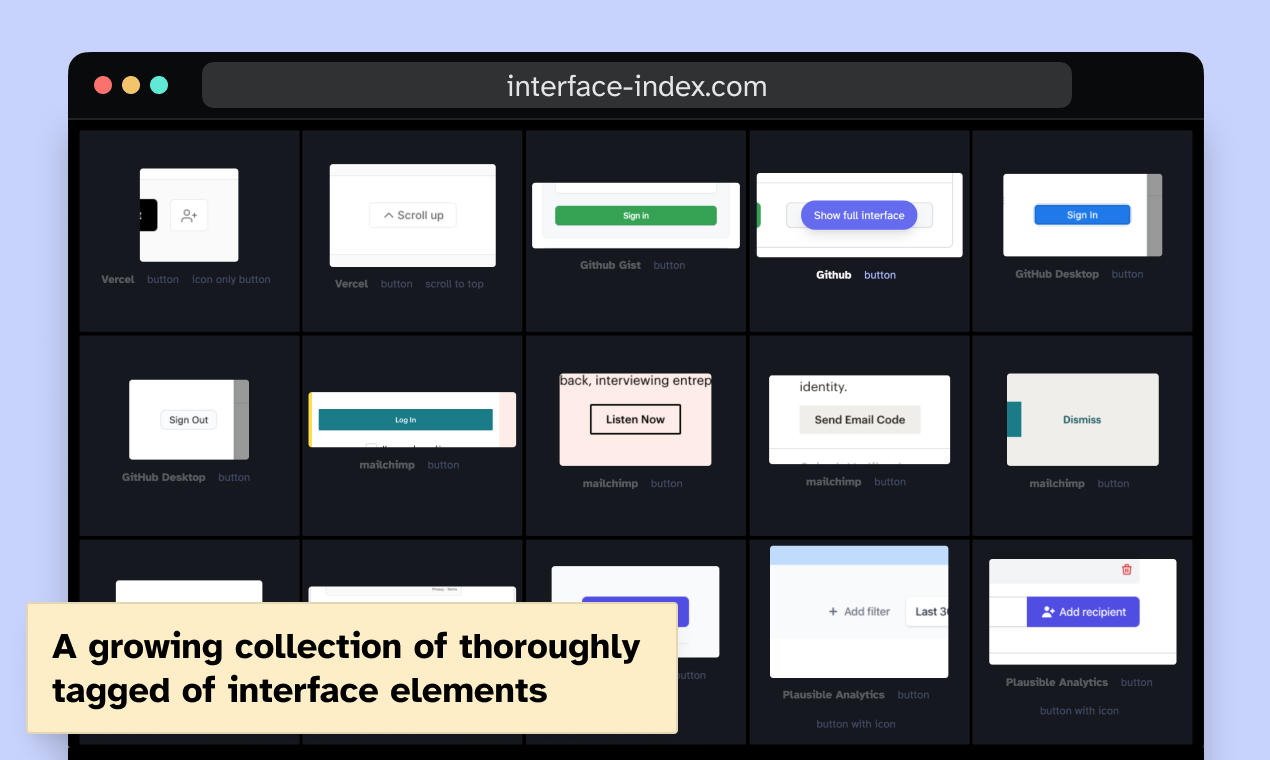
Task: Select 'button with icon' tag under the Add recipient card
Action: [x=1079, y=711]
